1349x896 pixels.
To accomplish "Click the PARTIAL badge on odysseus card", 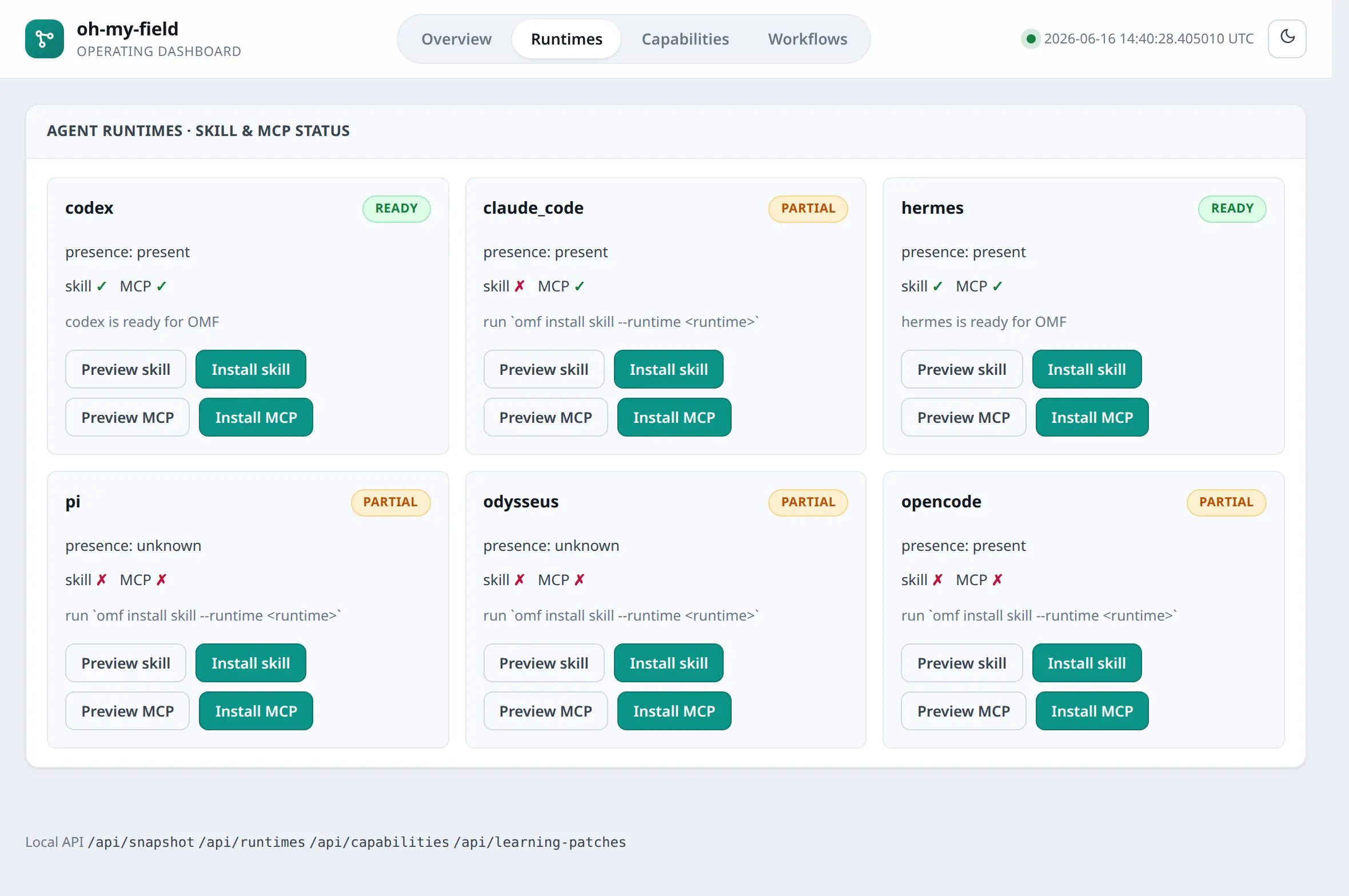I will (808, 502).
